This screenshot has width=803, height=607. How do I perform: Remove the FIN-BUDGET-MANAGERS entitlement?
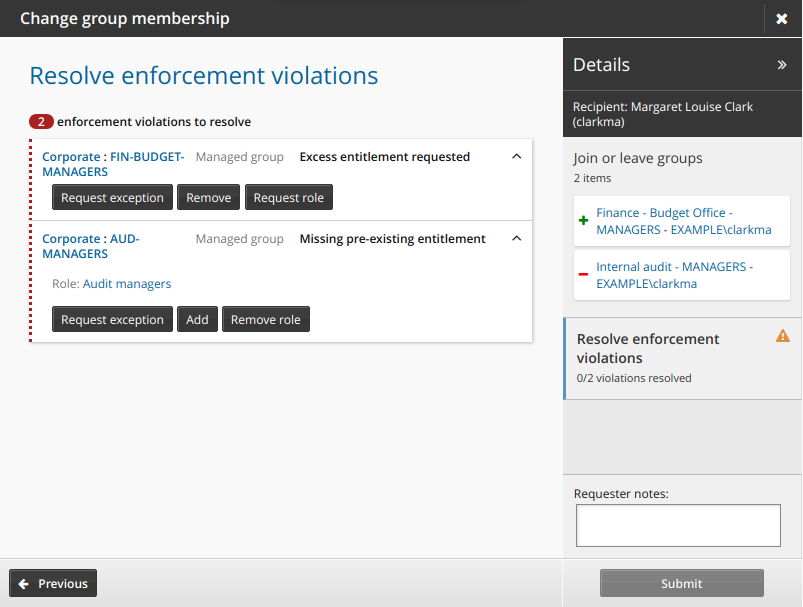[x=209, y=198]
